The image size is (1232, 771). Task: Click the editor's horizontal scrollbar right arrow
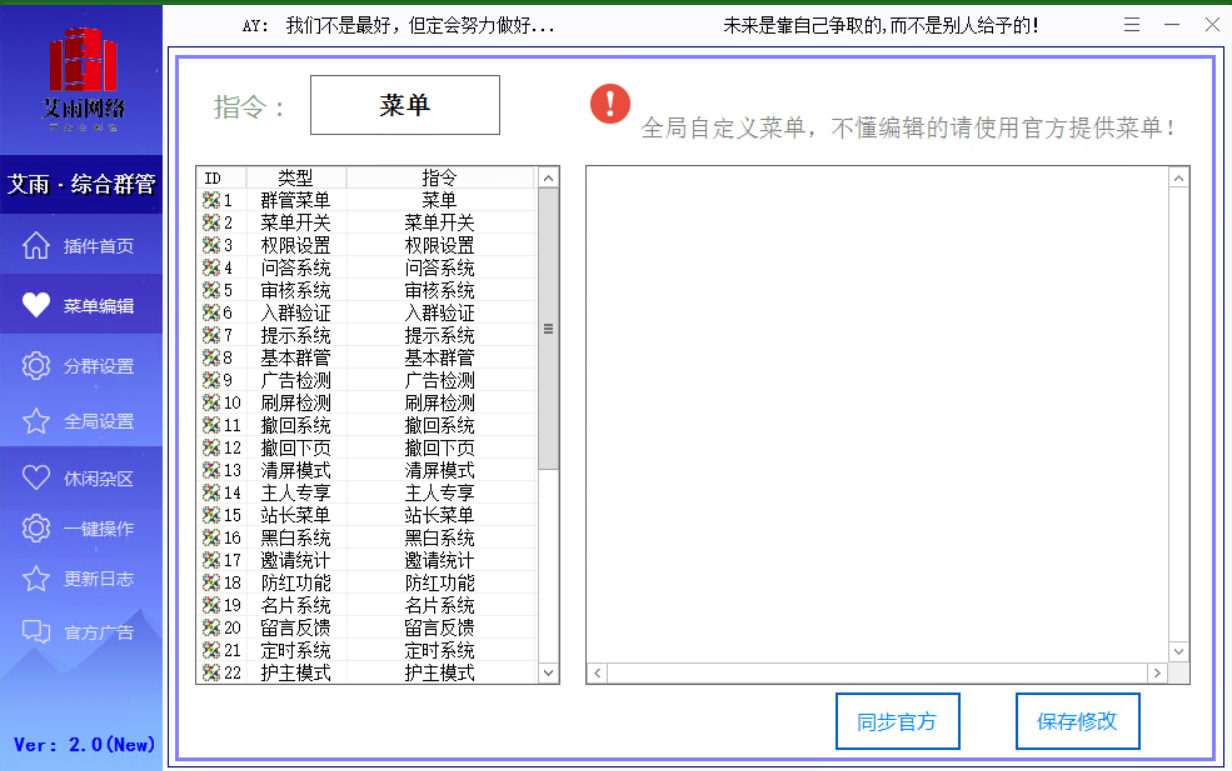tap(1157, 673)
